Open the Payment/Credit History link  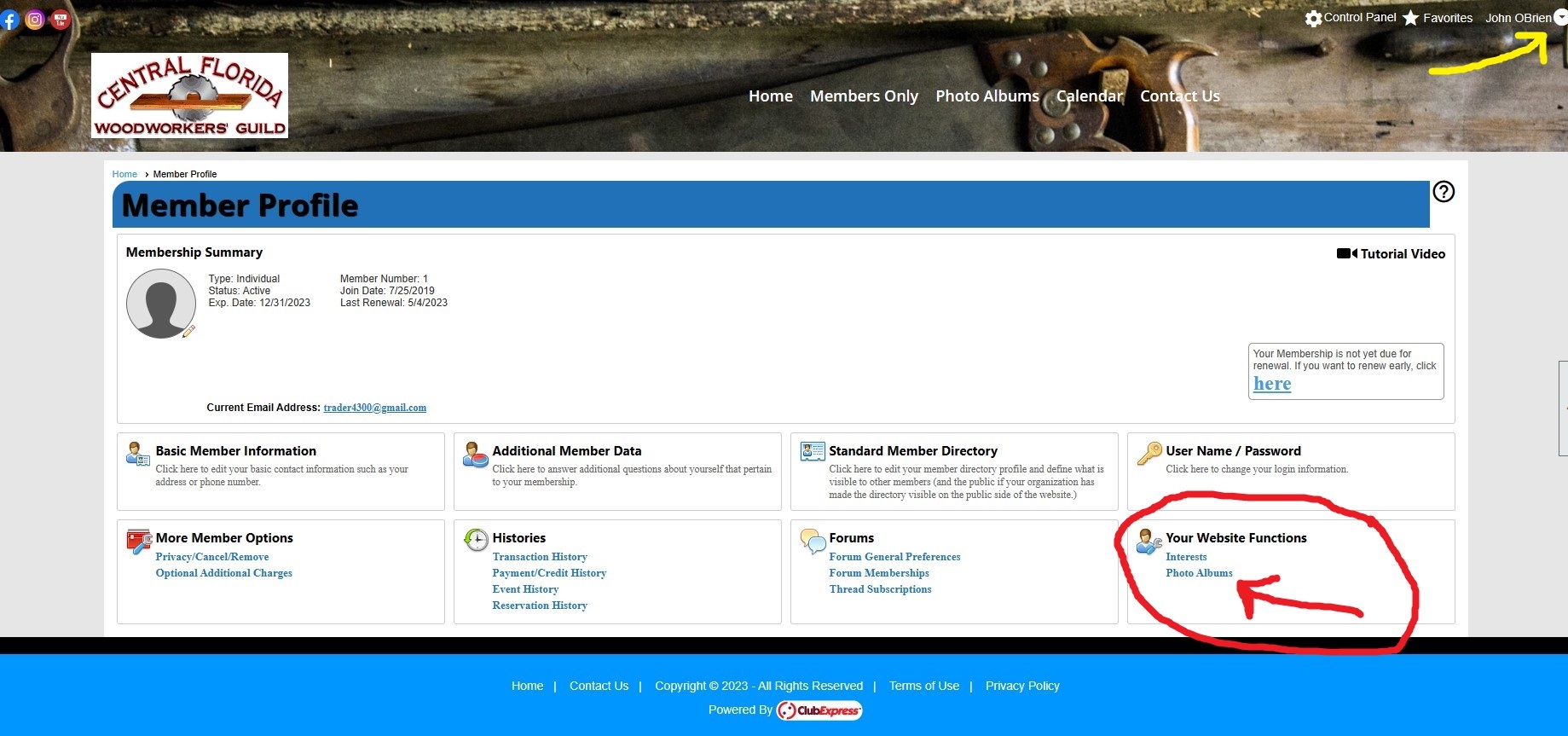(x=549, y=573)
